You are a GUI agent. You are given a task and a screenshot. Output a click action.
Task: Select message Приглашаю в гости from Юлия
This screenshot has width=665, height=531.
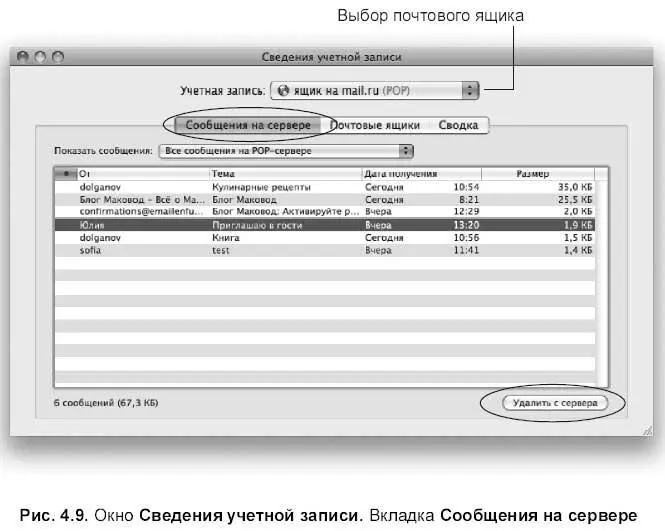(325, 225)
